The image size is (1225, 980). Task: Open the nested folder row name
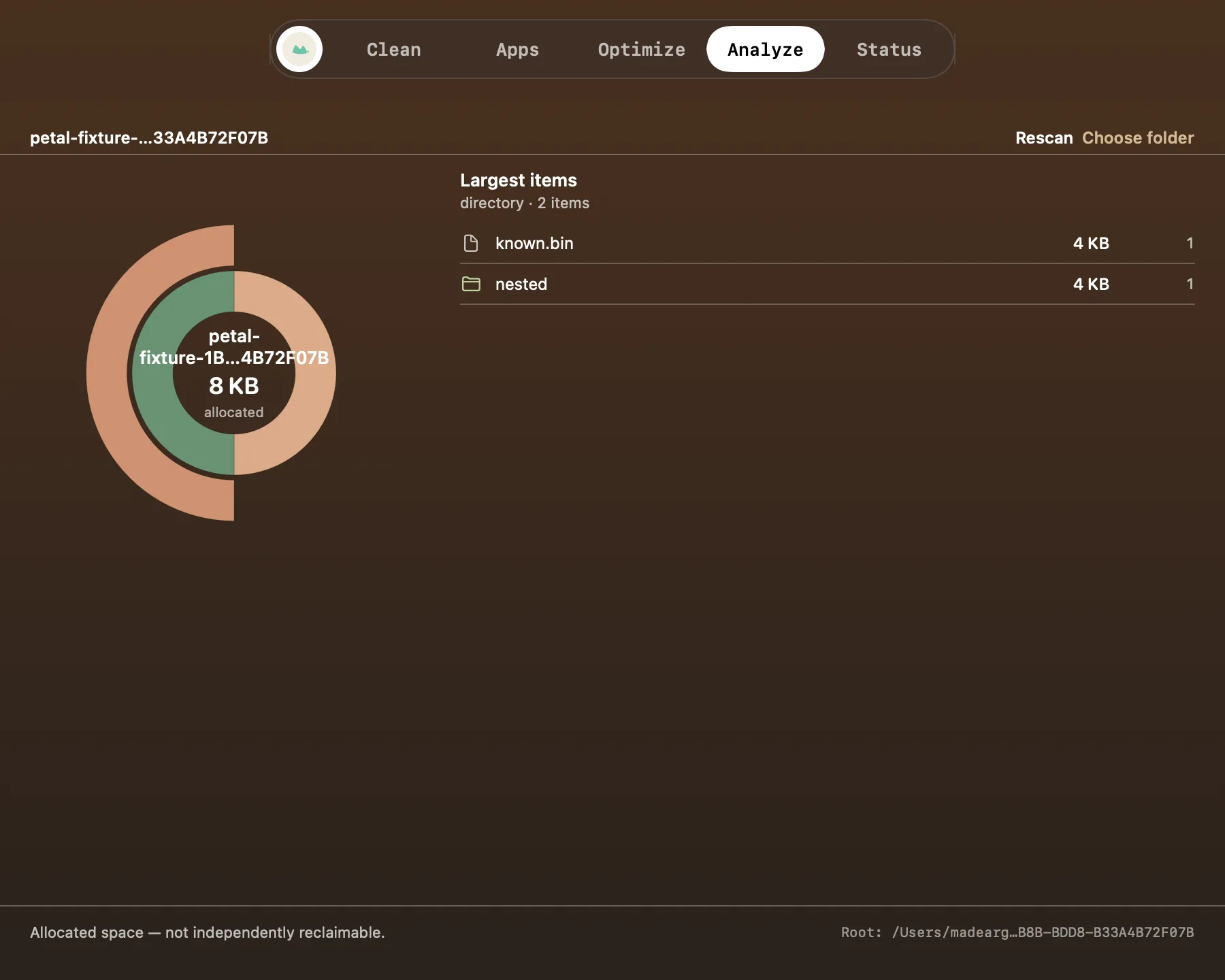tap(521, 284)
